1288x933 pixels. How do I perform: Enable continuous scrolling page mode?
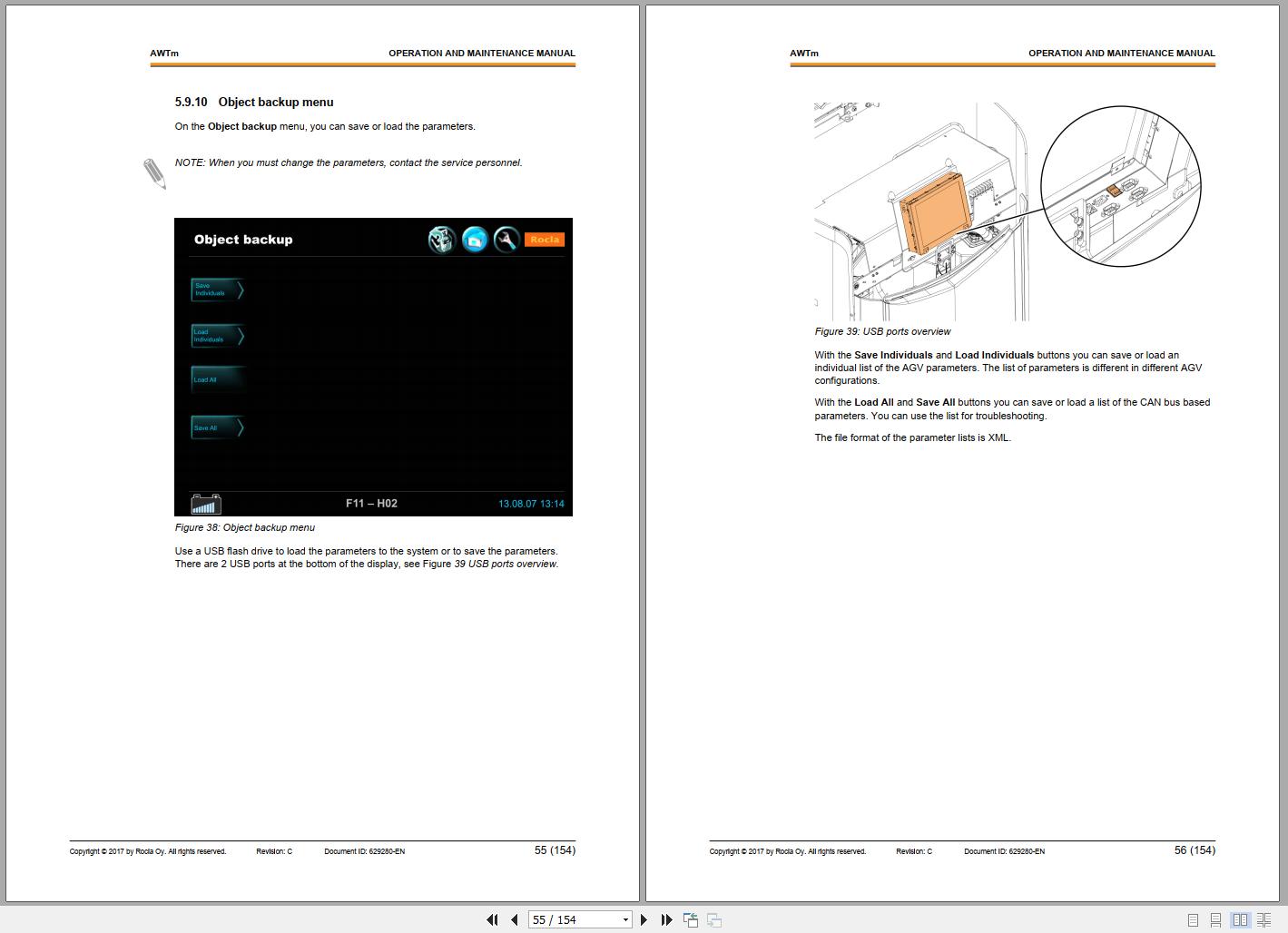[x=1218, y=919]
